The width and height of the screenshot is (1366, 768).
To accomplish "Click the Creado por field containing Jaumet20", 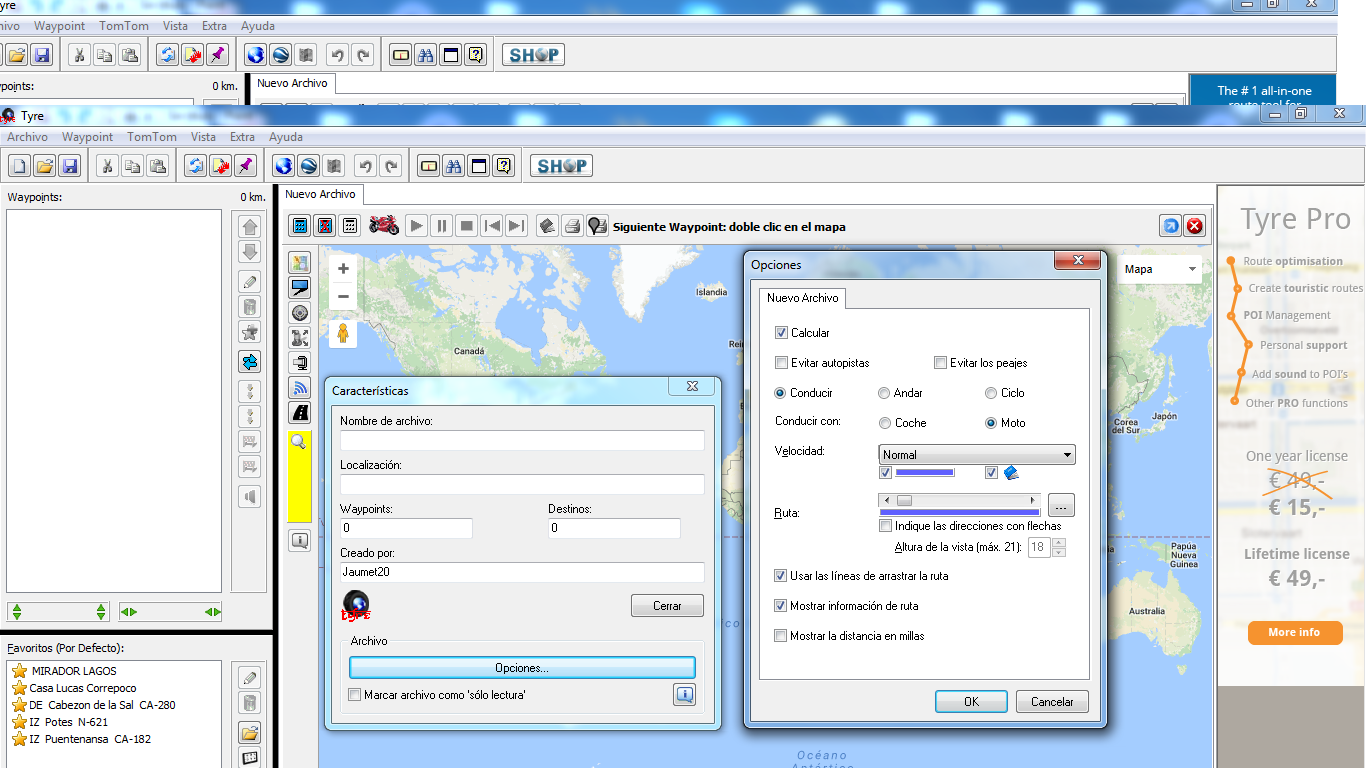I will point(522,572).
